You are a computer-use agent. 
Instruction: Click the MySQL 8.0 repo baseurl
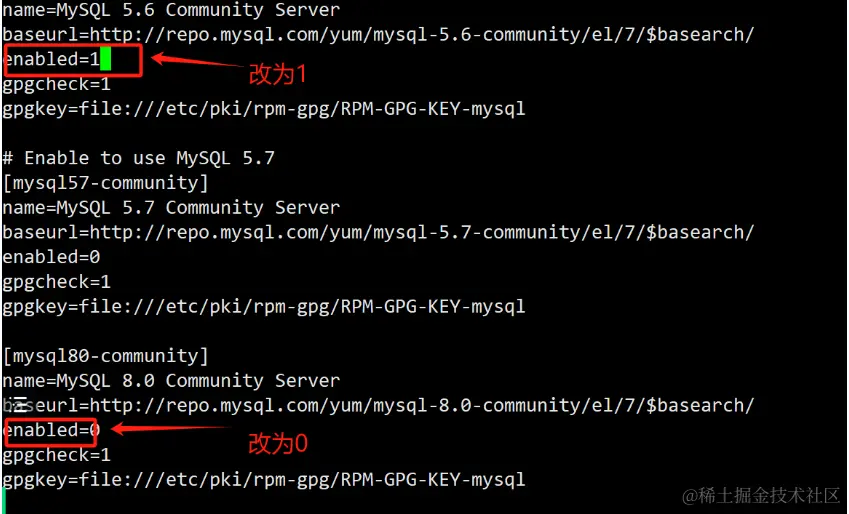click(x=378, y=405)
